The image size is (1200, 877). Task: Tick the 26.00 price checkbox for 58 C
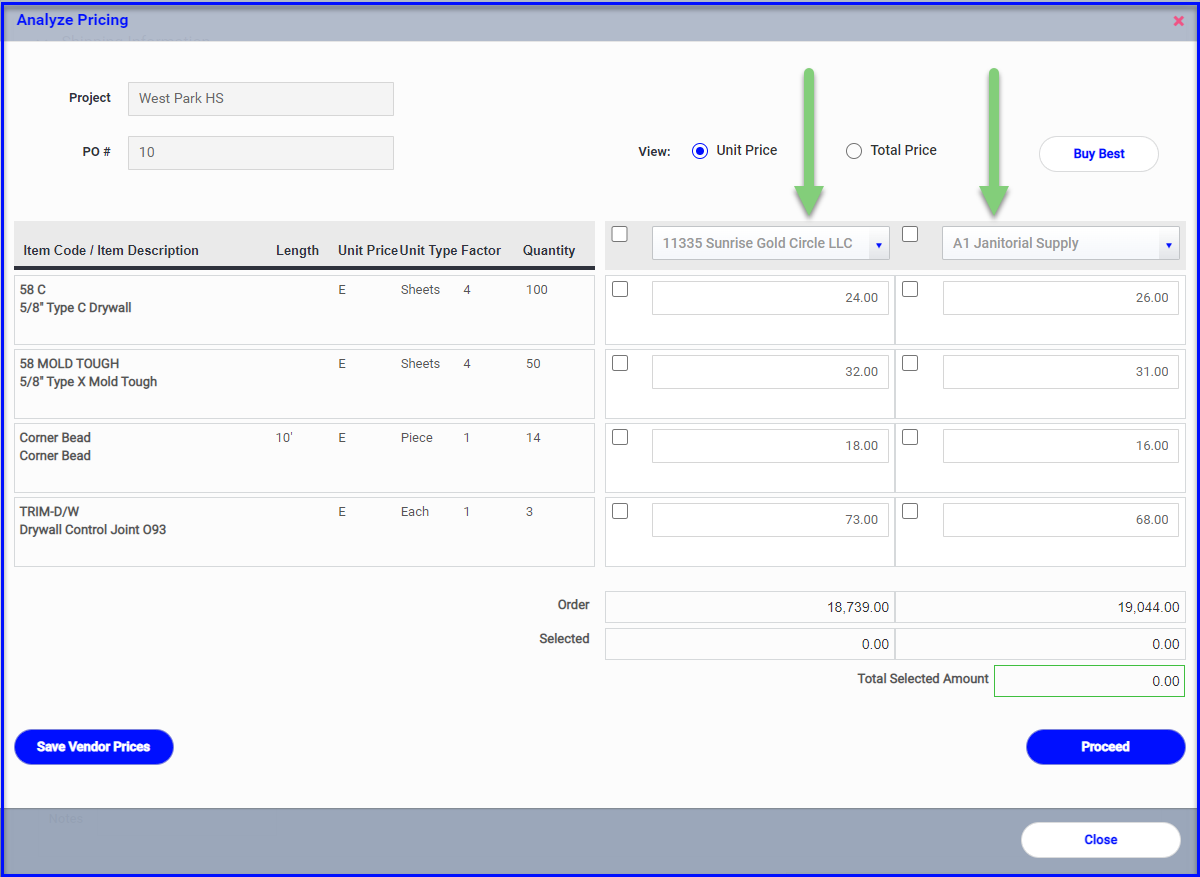pyautogui.click(x=910, y=289)
